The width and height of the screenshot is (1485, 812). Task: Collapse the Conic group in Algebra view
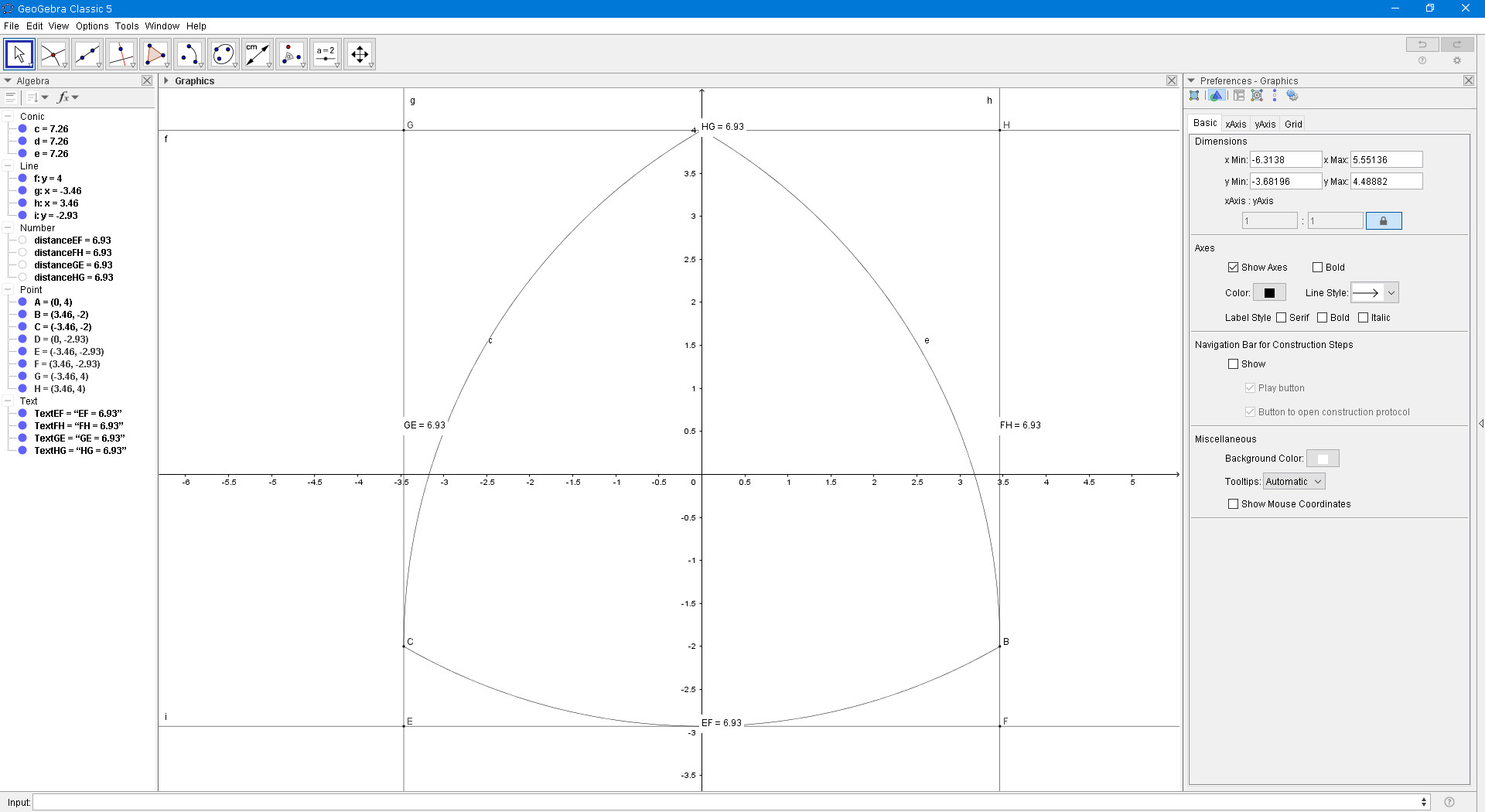point(9,116)
